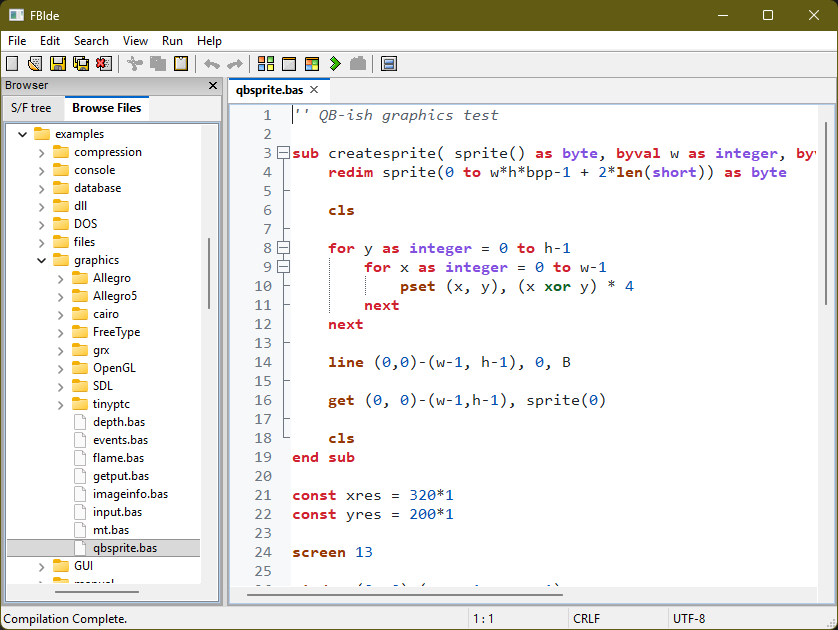Open the Run menu
The height and width of the screenshot is (630, 838).
point(172,41)
